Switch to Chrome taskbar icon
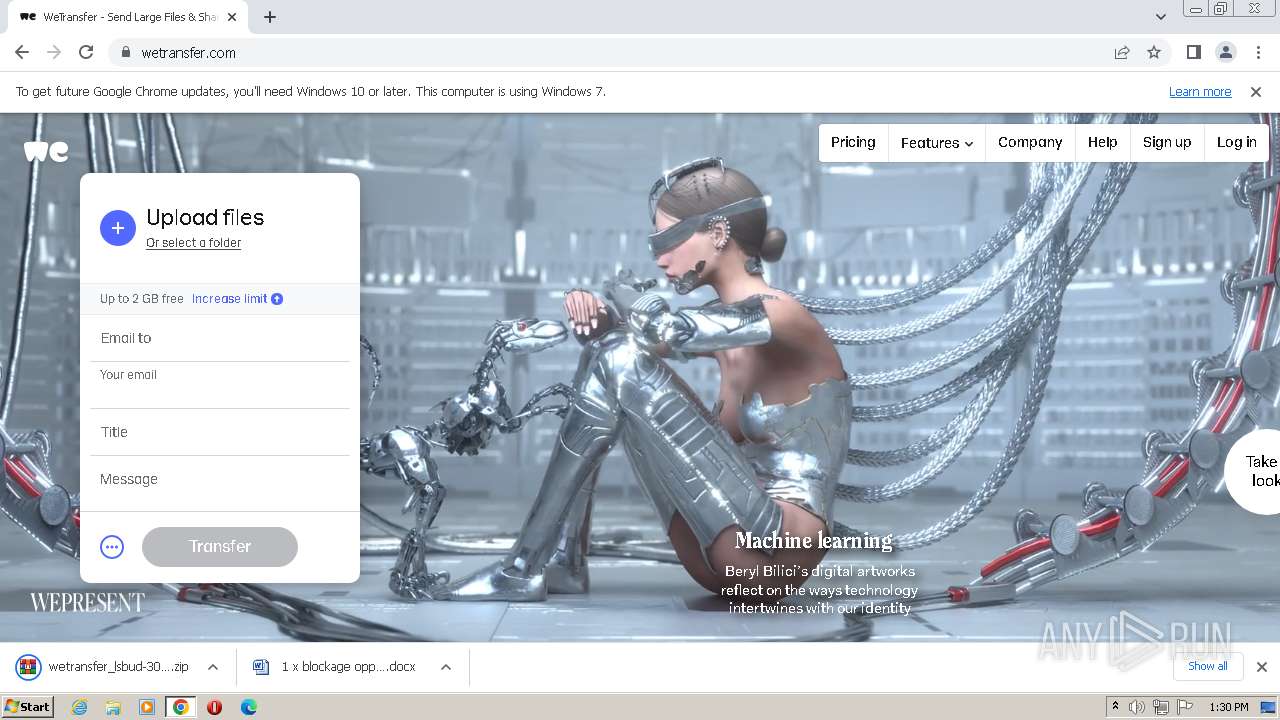 (181, 707)
